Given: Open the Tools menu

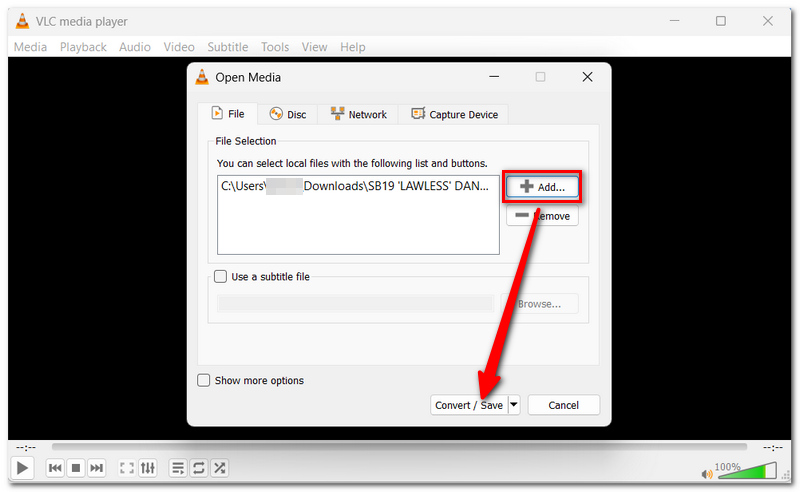Looking at the screenshot, I should [x=275, y=47].
